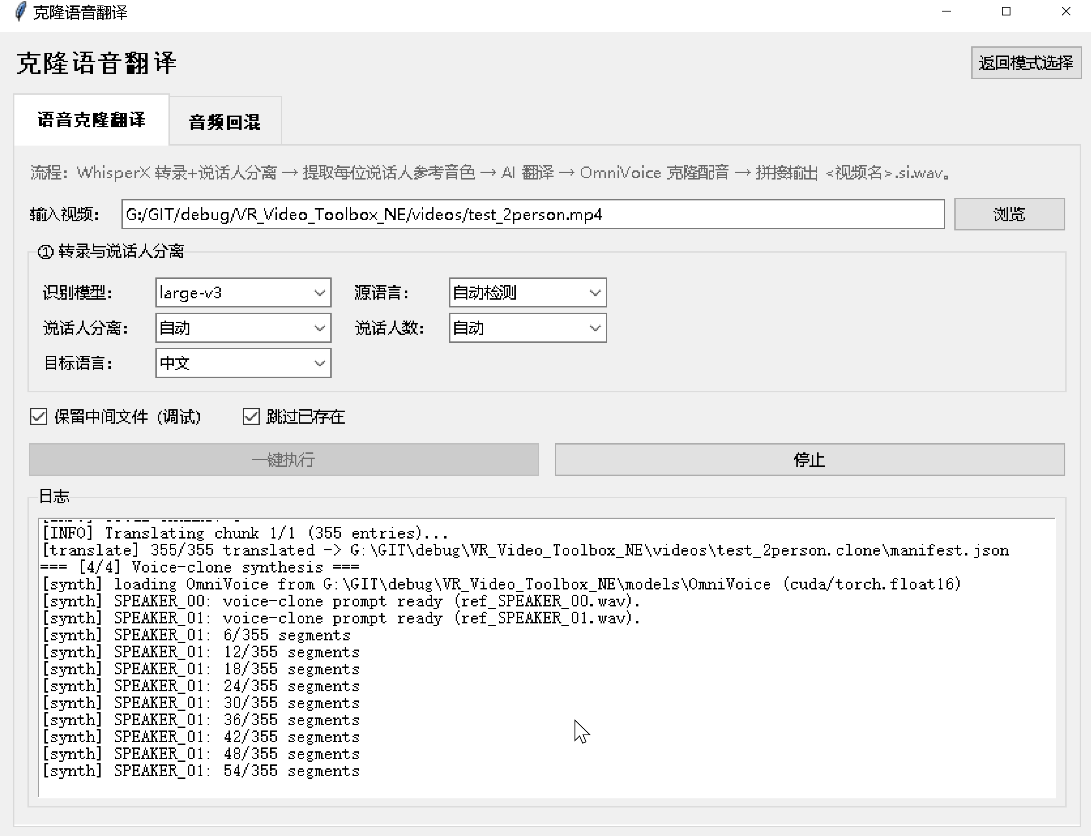The image size is (1091, 836).
Task: Click log line '[4/4] Voice-clone synthesis'
Action: [200, 568]
